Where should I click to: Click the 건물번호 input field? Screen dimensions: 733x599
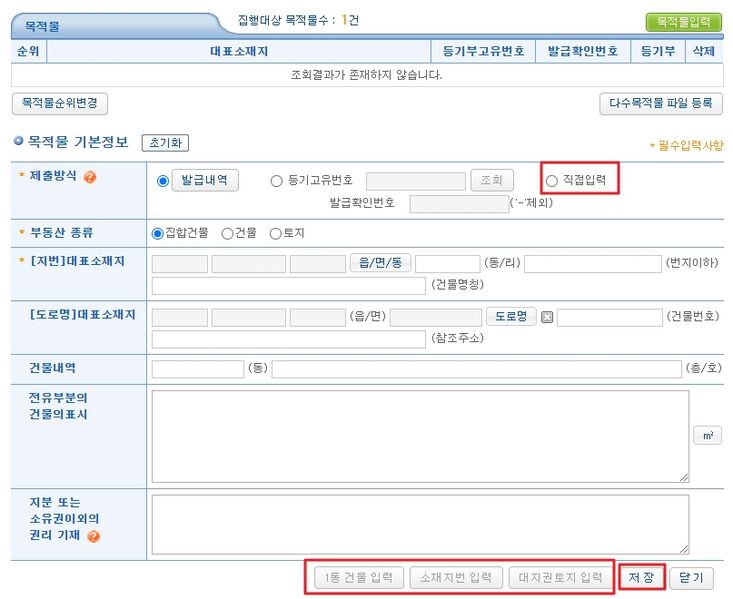point(610,317)
